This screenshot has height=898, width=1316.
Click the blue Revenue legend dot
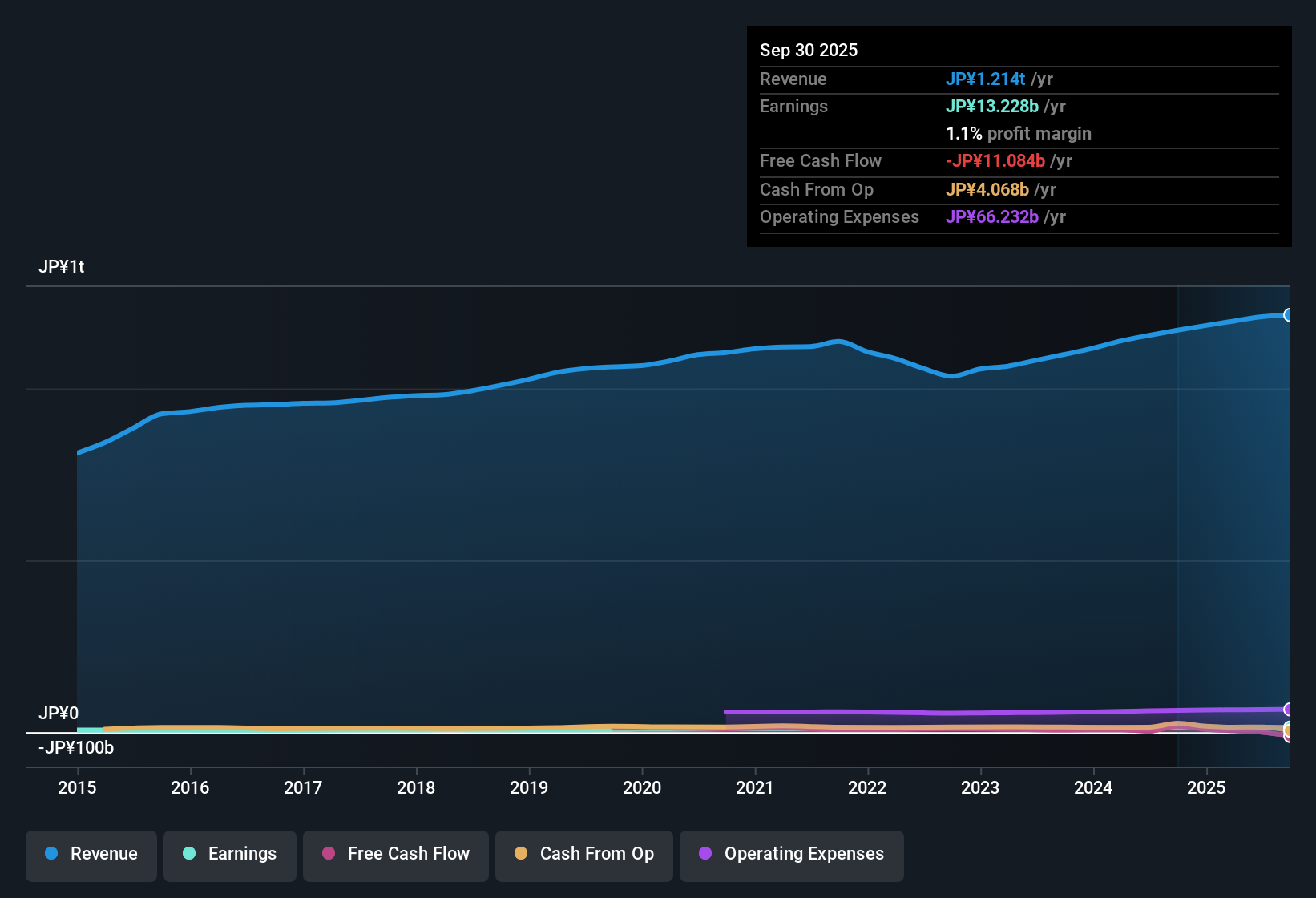[51, 854]
